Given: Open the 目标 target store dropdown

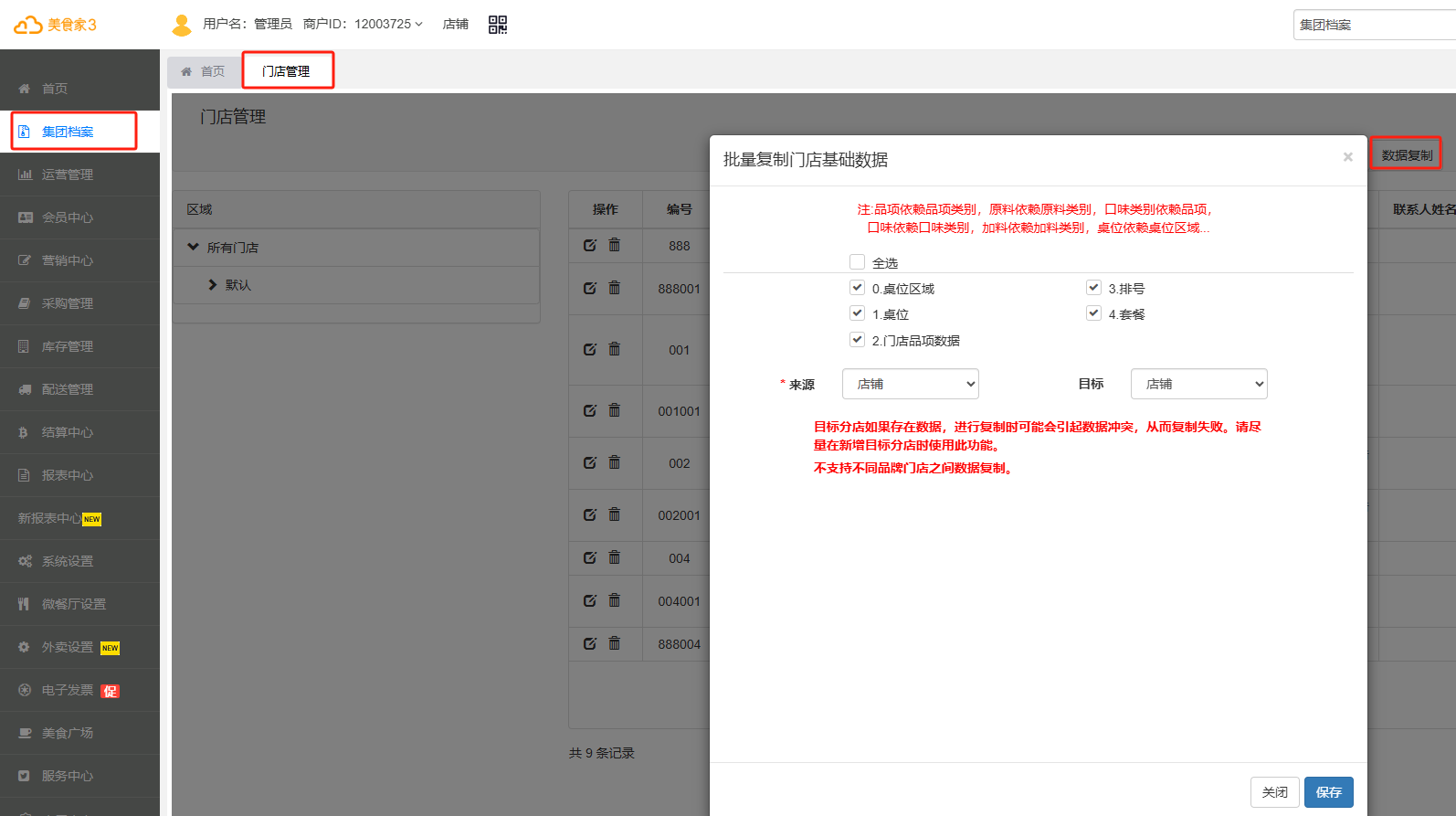Looking at the screenshot, I should [1198, 384].
